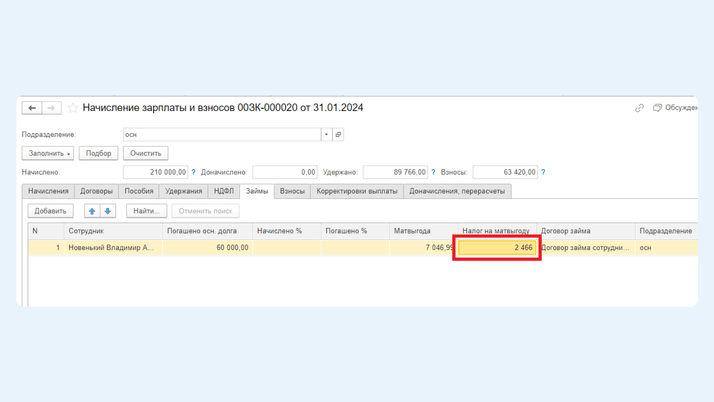
Task: Click help question mark beside Взносы
Action: pyautogui.click(x=543, y=172)
